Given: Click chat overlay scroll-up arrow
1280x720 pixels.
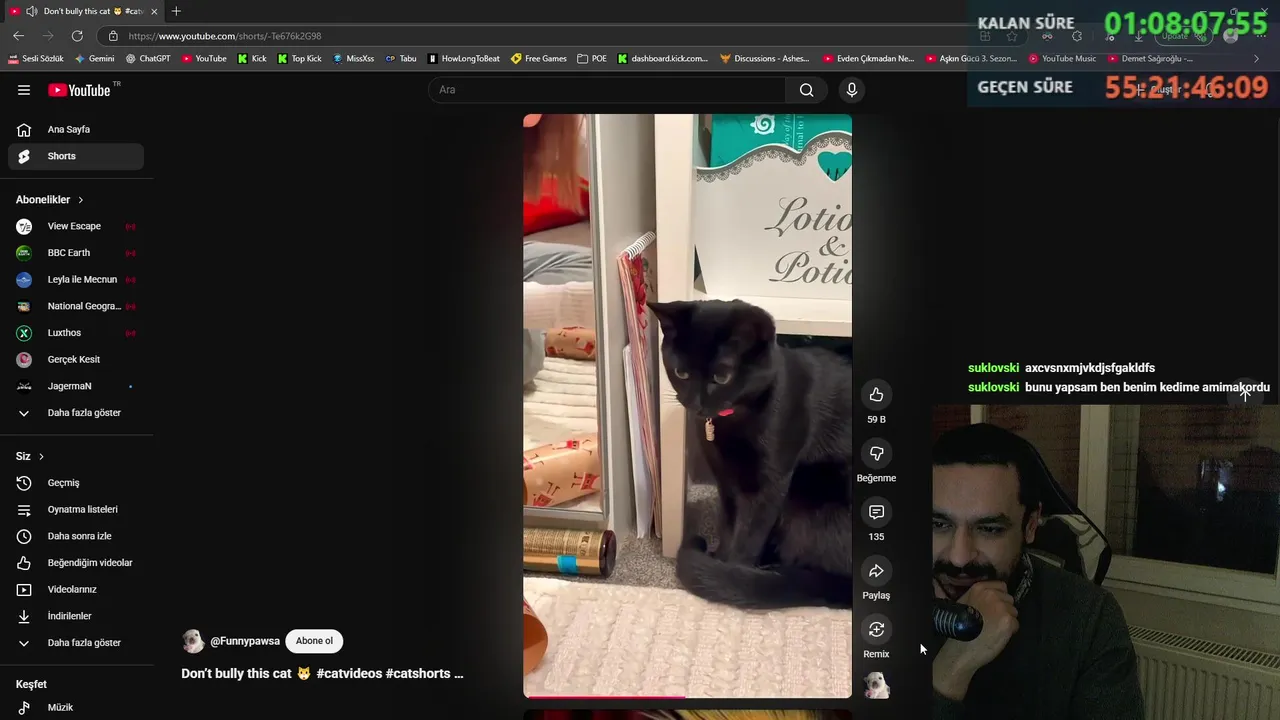Looking at the screenshot, I should (x=1245, y=394).
